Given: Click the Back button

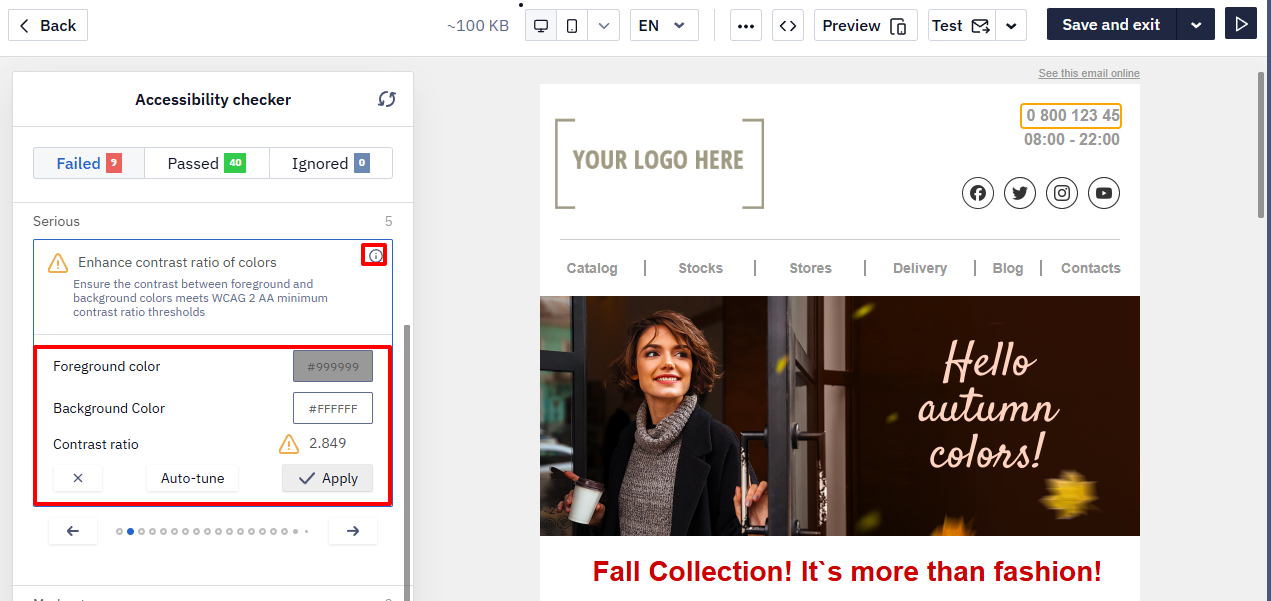Looking at the screenshot, I should point(48,25).
